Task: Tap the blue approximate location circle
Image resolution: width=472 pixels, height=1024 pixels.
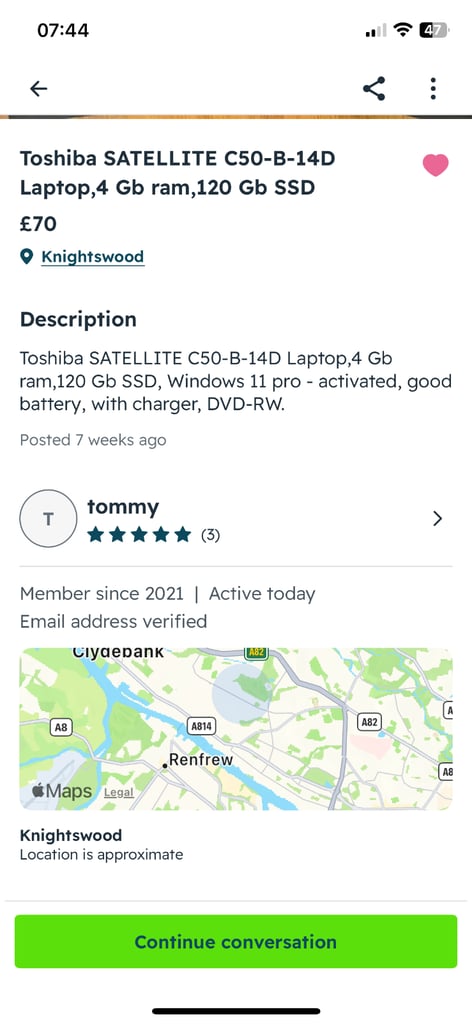Action: coord(242,692)
